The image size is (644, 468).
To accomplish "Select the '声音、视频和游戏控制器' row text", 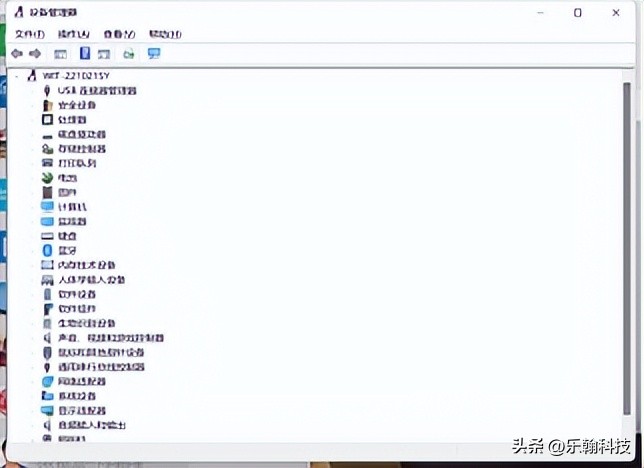I will [111, 338].
